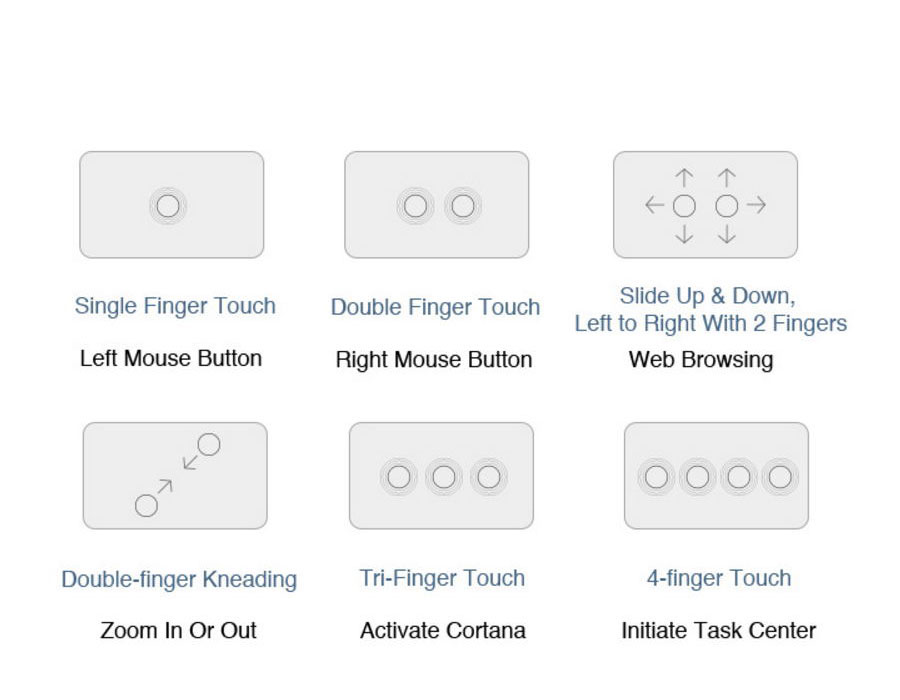Image resolution: width=900 pixels, height=700 pixels.
Task: Select the double-finger kneading touchpad diagram
Action: tap(175, 475)
